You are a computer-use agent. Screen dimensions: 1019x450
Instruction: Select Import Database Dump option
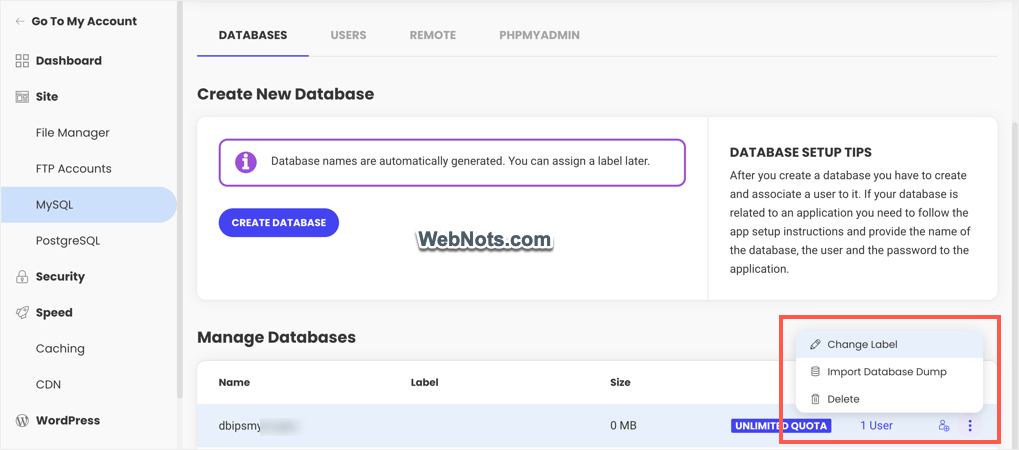886,372
